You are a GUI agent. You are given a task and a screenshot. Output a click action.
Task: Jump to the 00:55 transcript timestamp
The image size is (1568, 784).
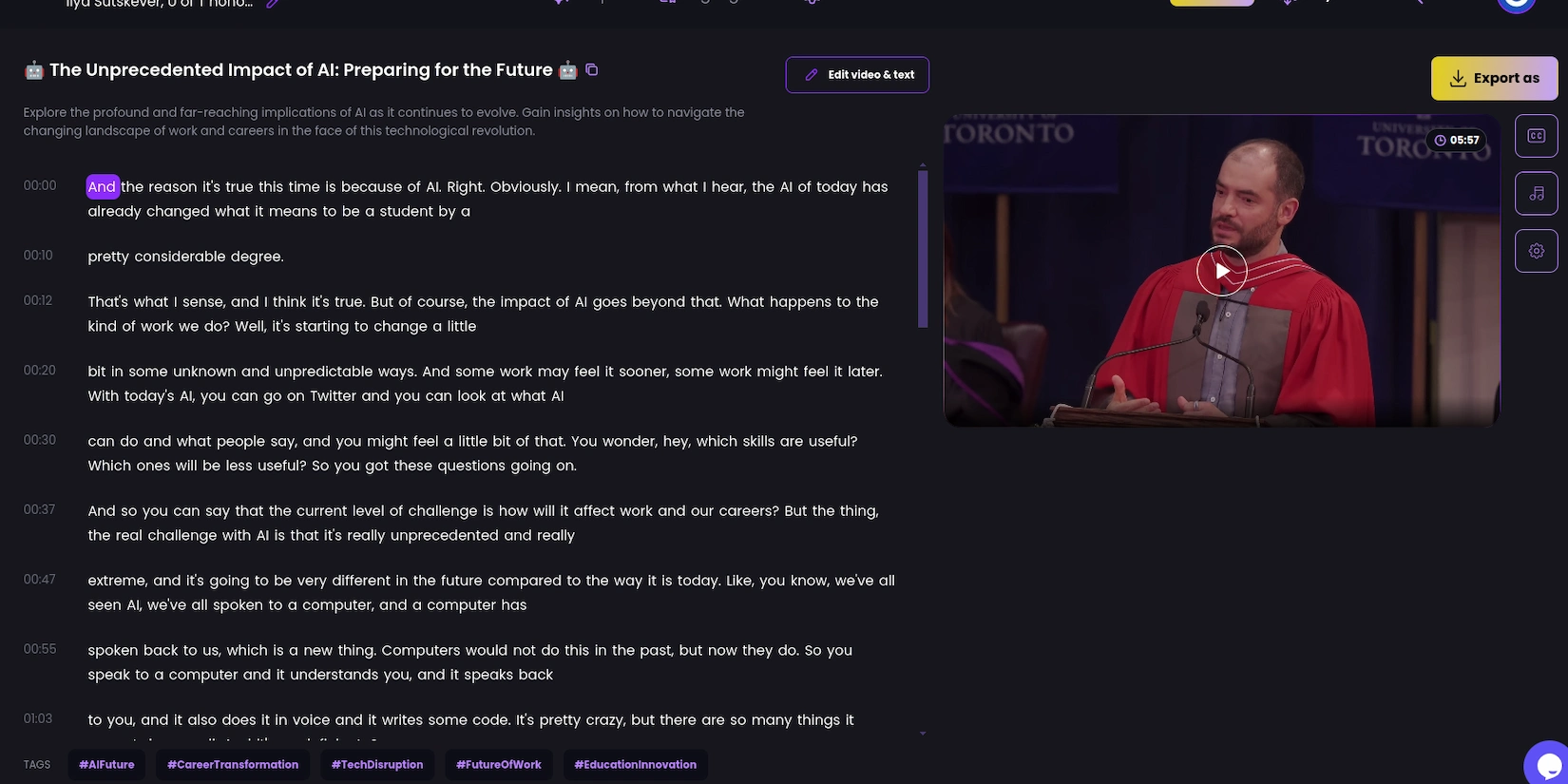tap(40, 649)
